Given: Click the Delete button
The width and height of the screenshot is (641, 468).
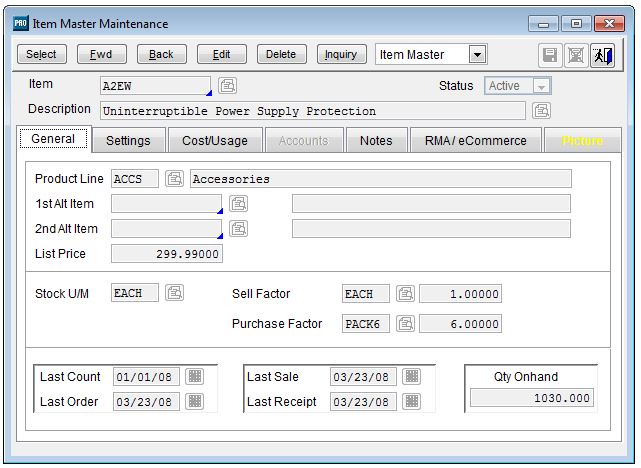Looking at the screenshot, I should point(282,54).
